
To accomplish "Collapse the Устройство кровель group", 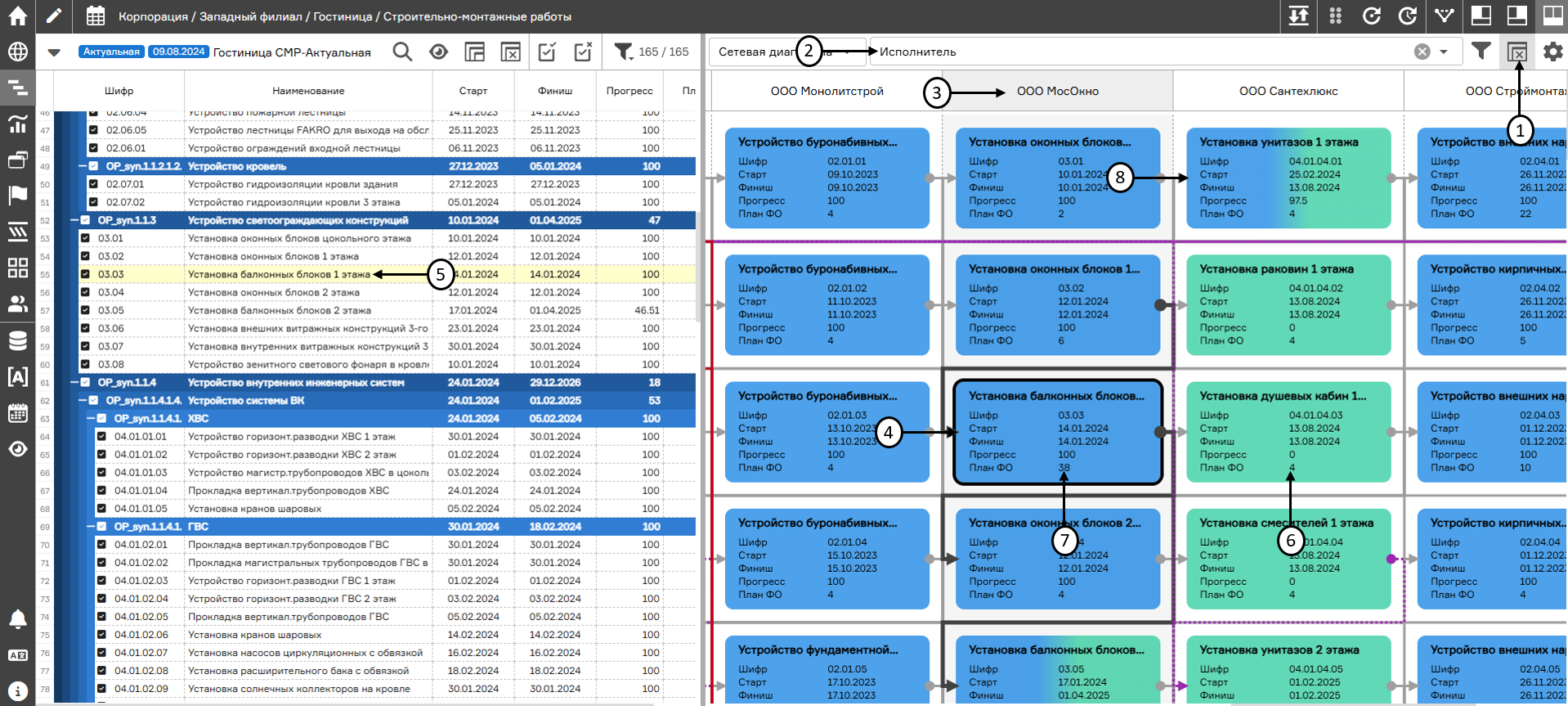I will click(x=82, y=166).
